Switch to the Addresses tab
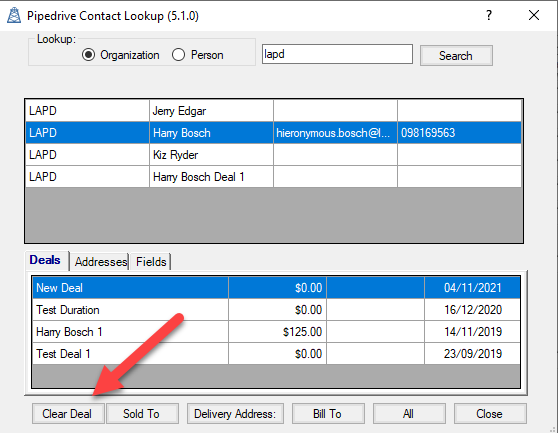558x433 pixels. (101, 262)
